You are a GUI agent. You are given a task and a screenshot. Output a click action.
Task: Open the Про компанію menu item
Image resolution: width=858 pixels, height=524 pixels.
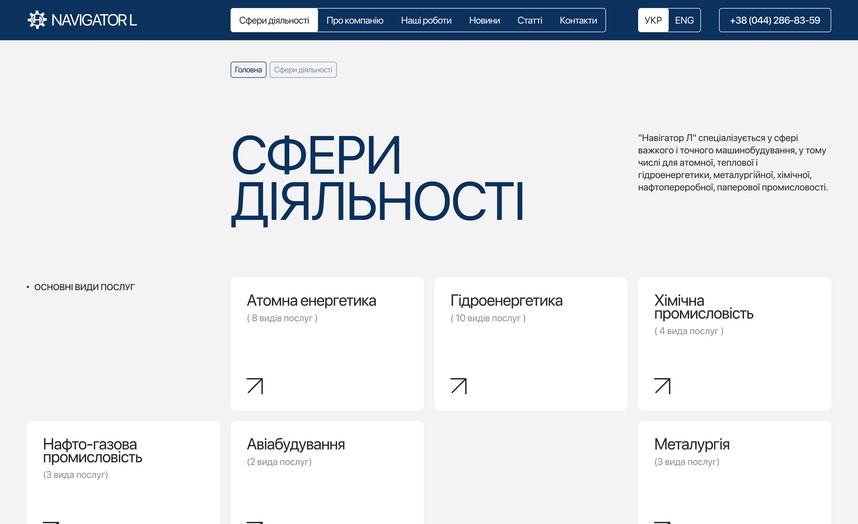click(x=355, y=20)
